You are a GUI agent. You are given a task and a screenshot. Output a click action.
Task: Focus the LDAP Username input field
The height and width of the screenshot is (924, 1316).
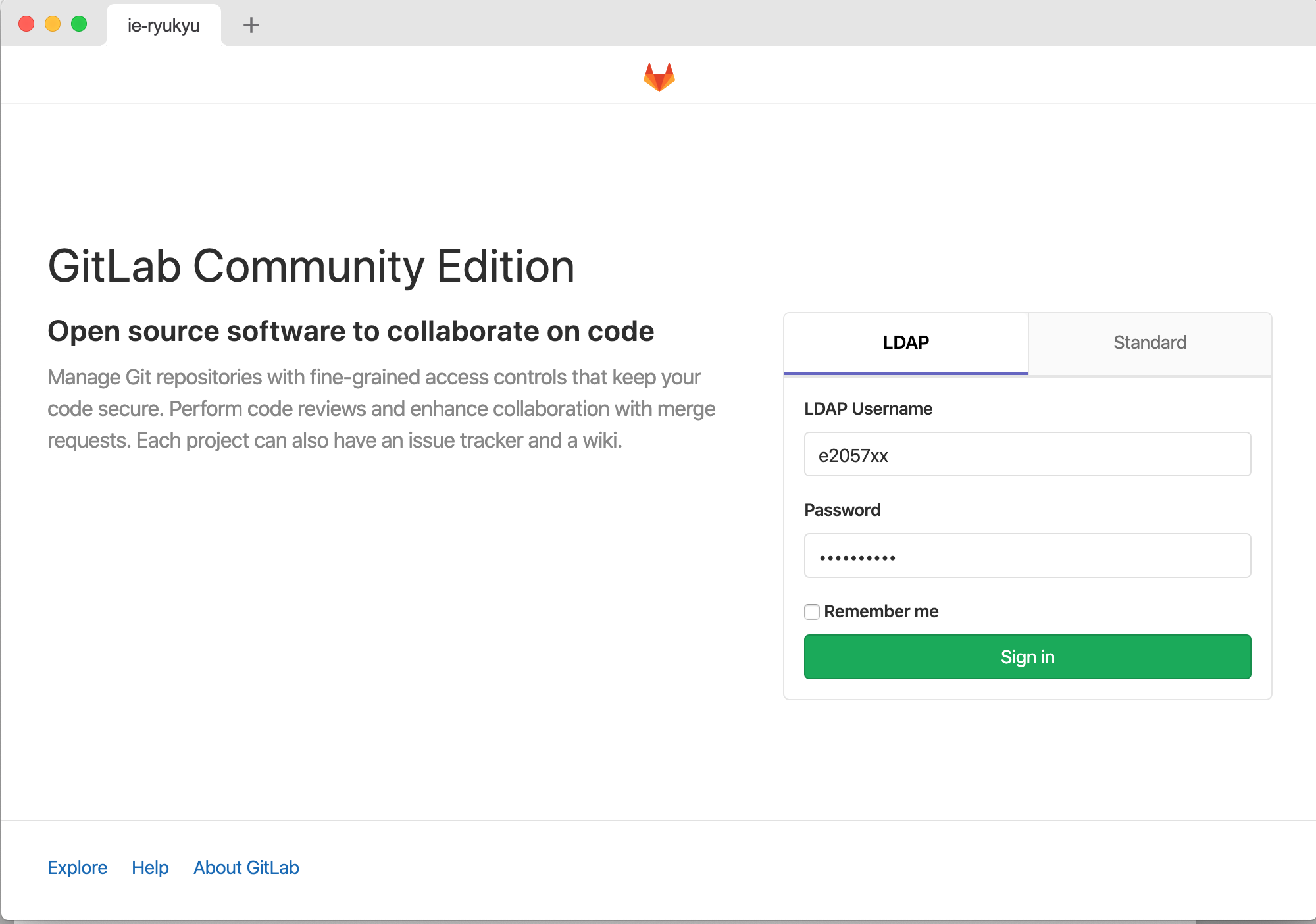click(1027, 454)
